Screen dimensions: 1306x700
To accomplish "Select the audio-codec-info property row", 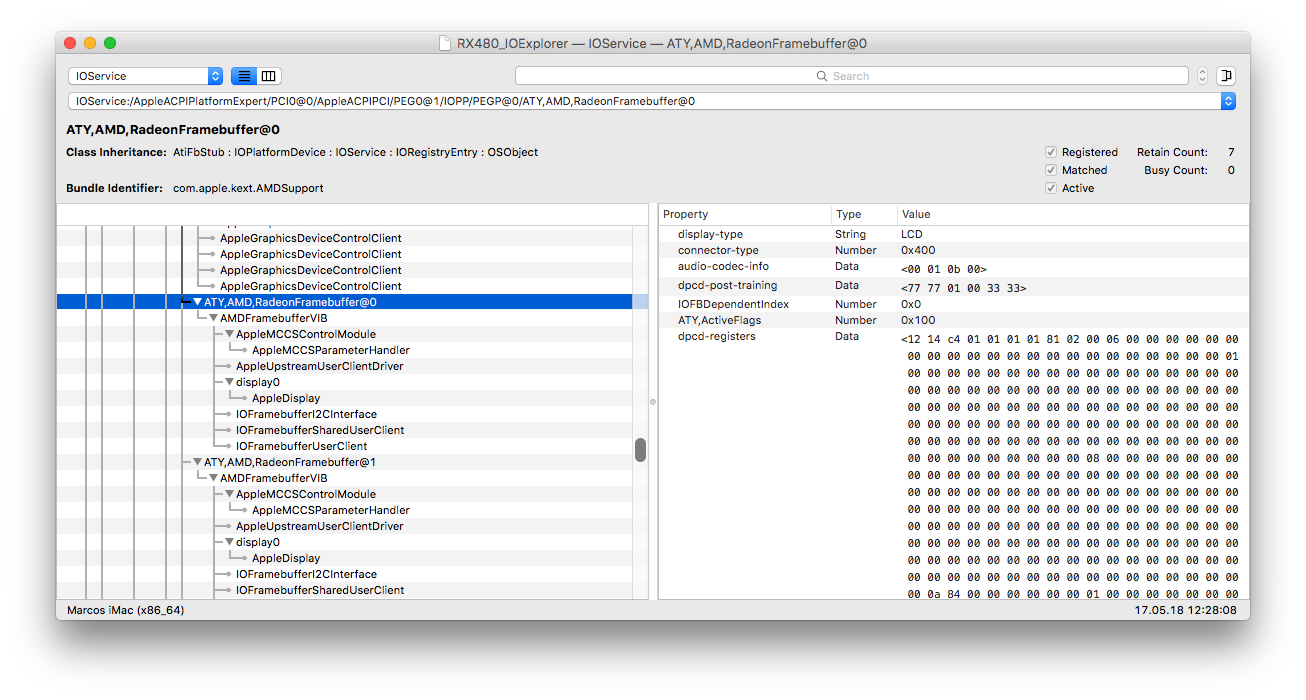I will point(953,267).
